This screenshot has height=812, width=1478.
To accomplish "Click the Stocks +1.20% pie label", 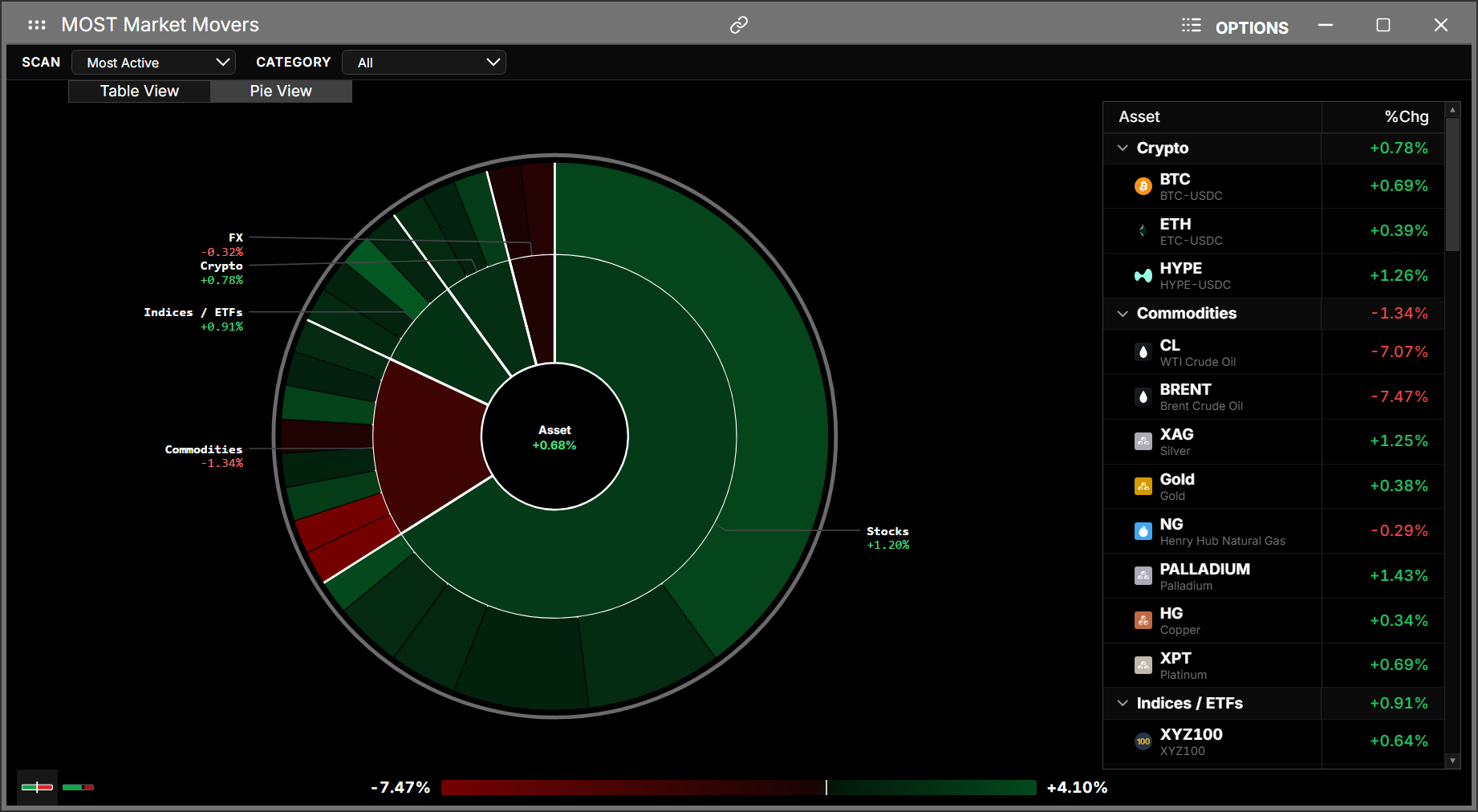I will click(x=887, y=538).
